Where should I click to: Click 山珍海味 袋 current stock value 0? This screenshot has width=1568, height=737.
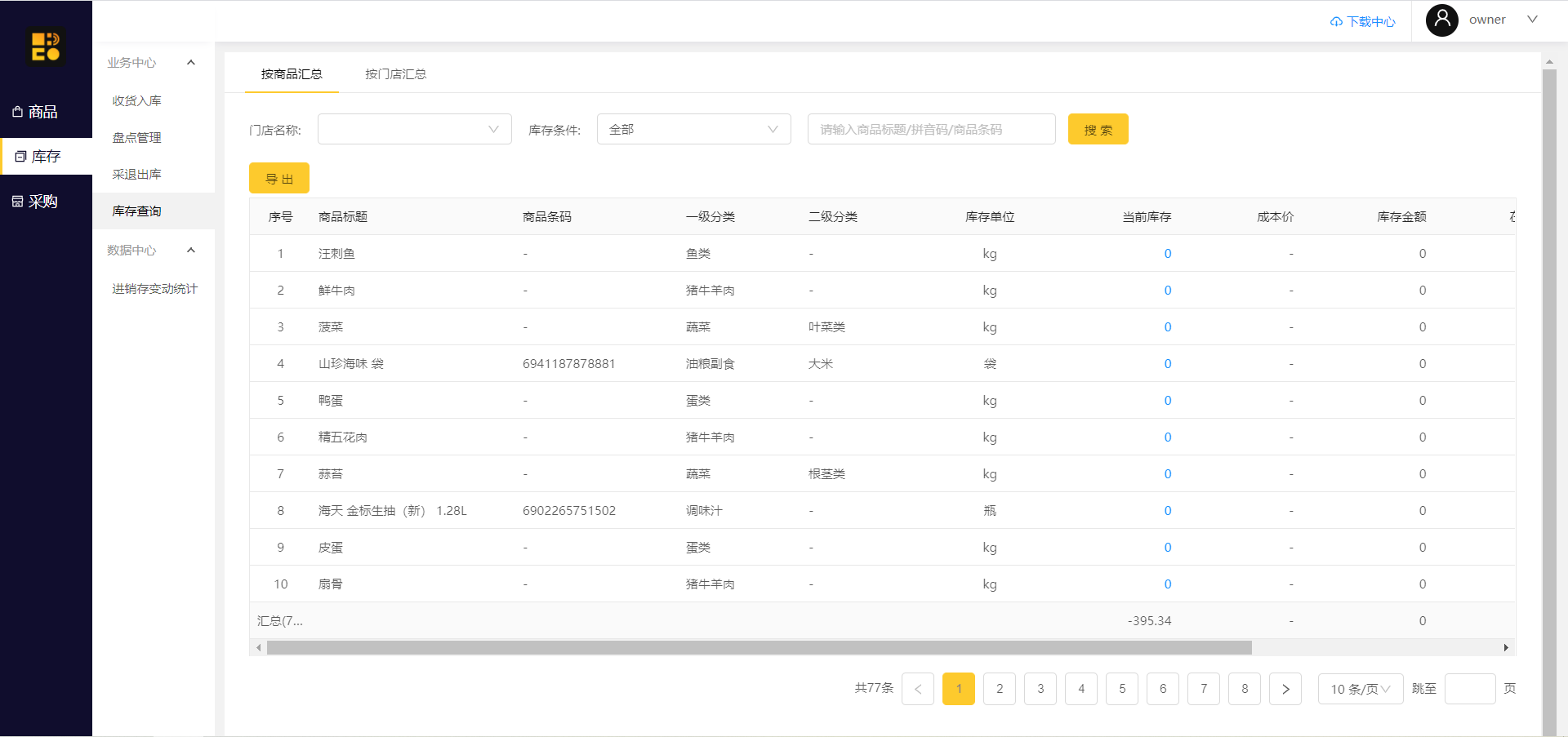pyautogui.click(x=1168, y=364)
